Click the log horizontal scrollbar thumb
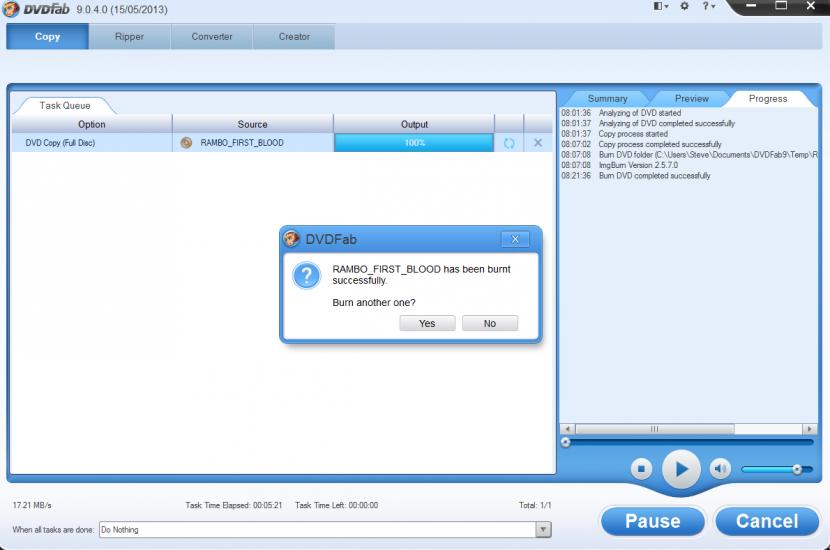Image resolution: width=830 pixels, height=550 pixels. (x=655, y=429)
